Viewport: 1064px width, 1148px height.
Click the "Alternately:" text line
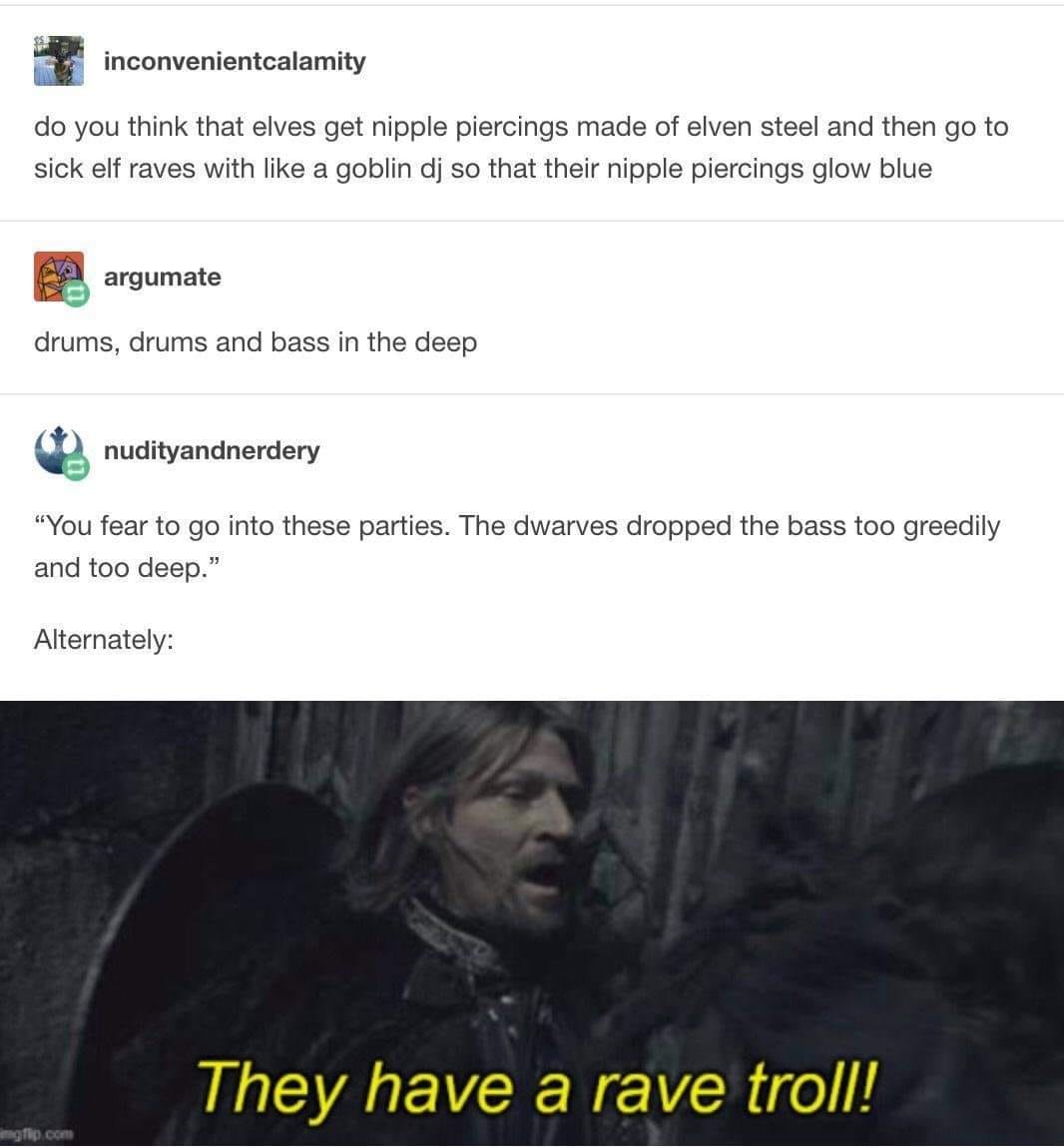click(x=104, y=639)
